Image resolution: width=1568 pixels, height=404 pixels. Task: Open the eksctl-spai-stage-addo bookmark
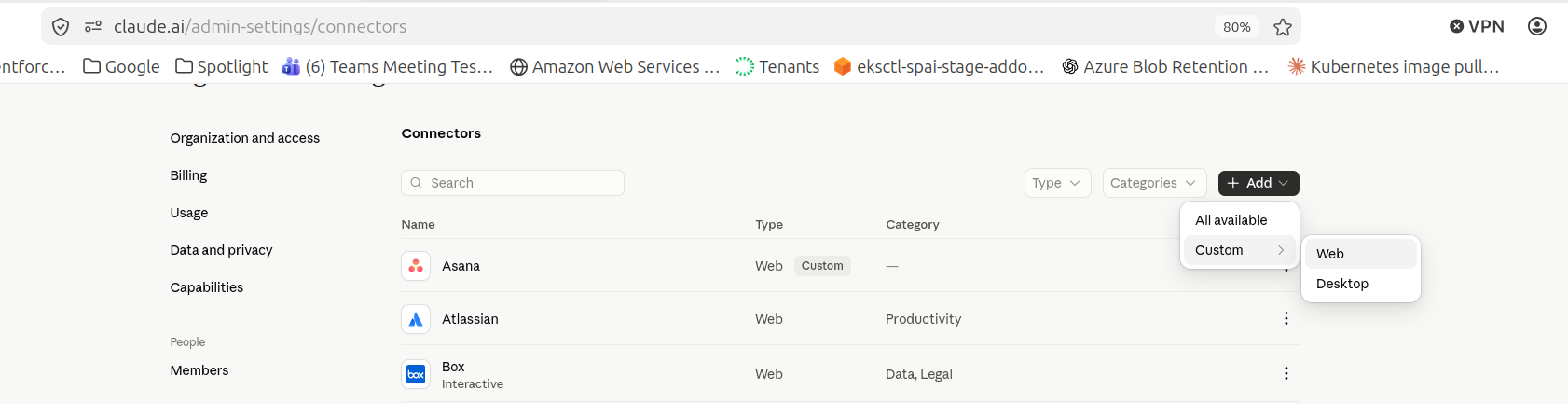(x=939, y=66)
